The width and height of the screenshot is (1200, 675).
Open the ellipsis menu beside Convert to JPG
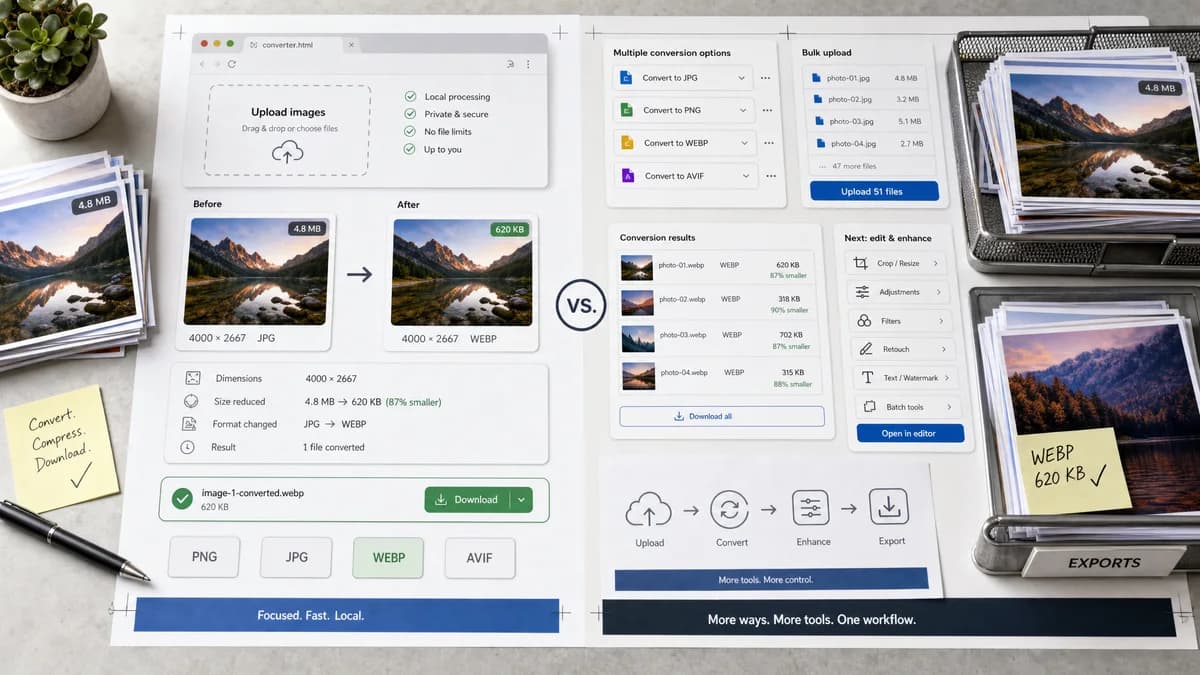[x=766, y=78]
